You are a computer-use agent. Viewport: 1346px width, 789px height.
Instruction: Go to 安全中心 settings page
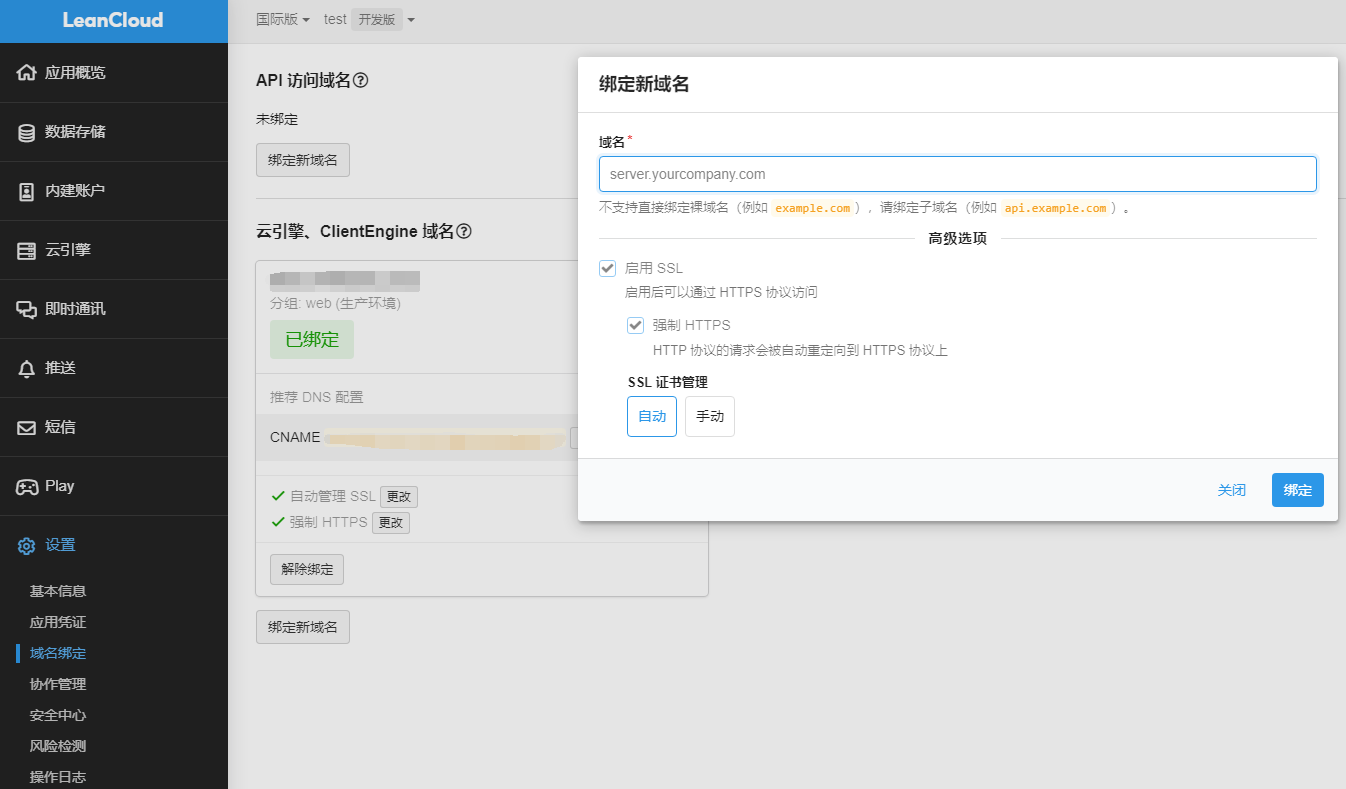tap(58, 715)
